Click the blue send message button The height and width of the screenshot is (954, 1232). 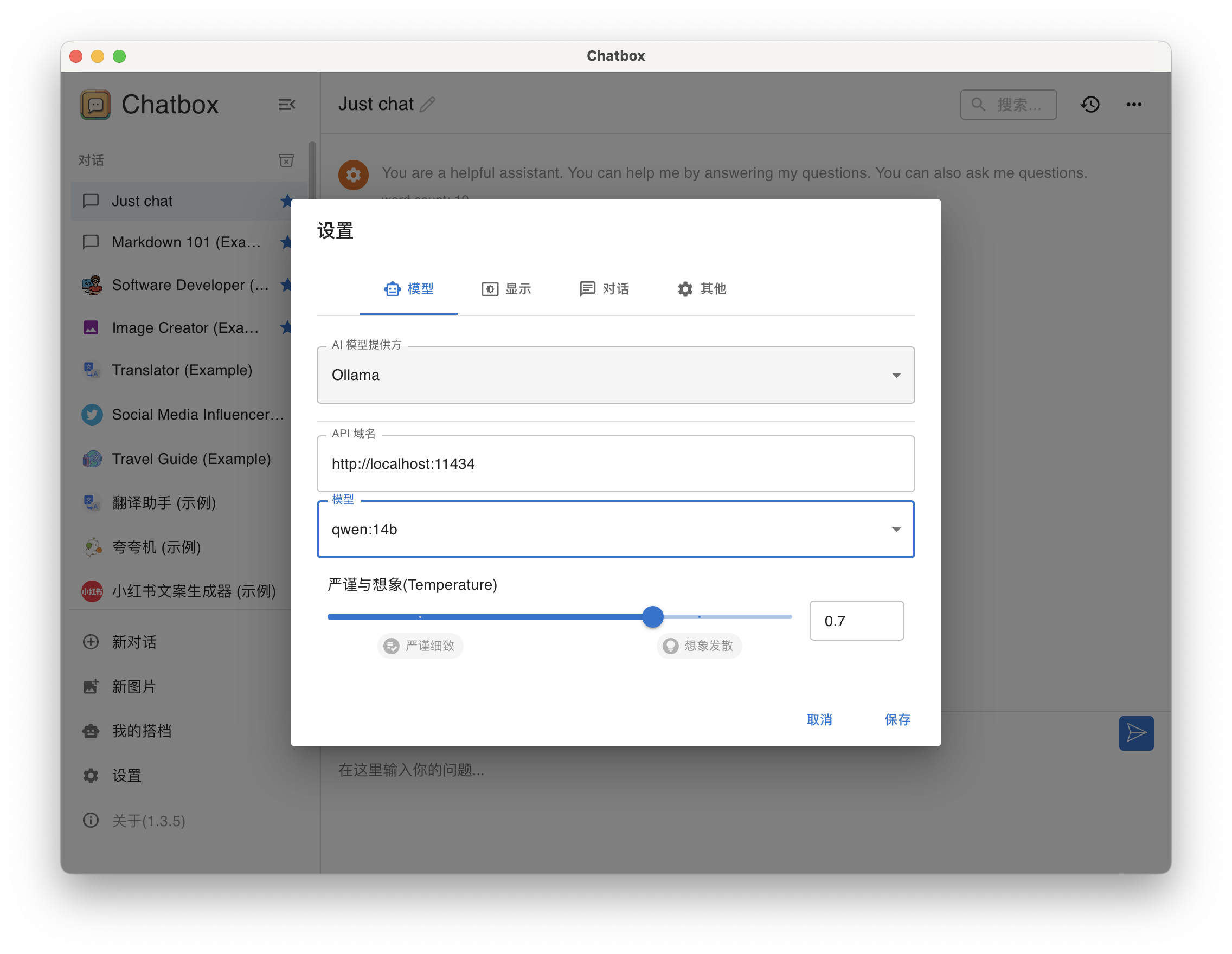[1135, 733]
